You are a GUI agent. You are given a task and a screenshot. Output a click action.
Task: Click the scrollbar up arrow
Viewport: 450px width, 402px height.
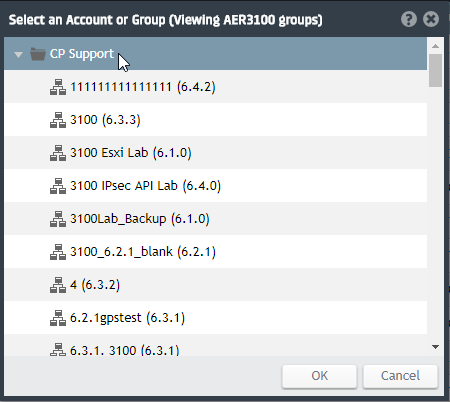coord(435,46)
